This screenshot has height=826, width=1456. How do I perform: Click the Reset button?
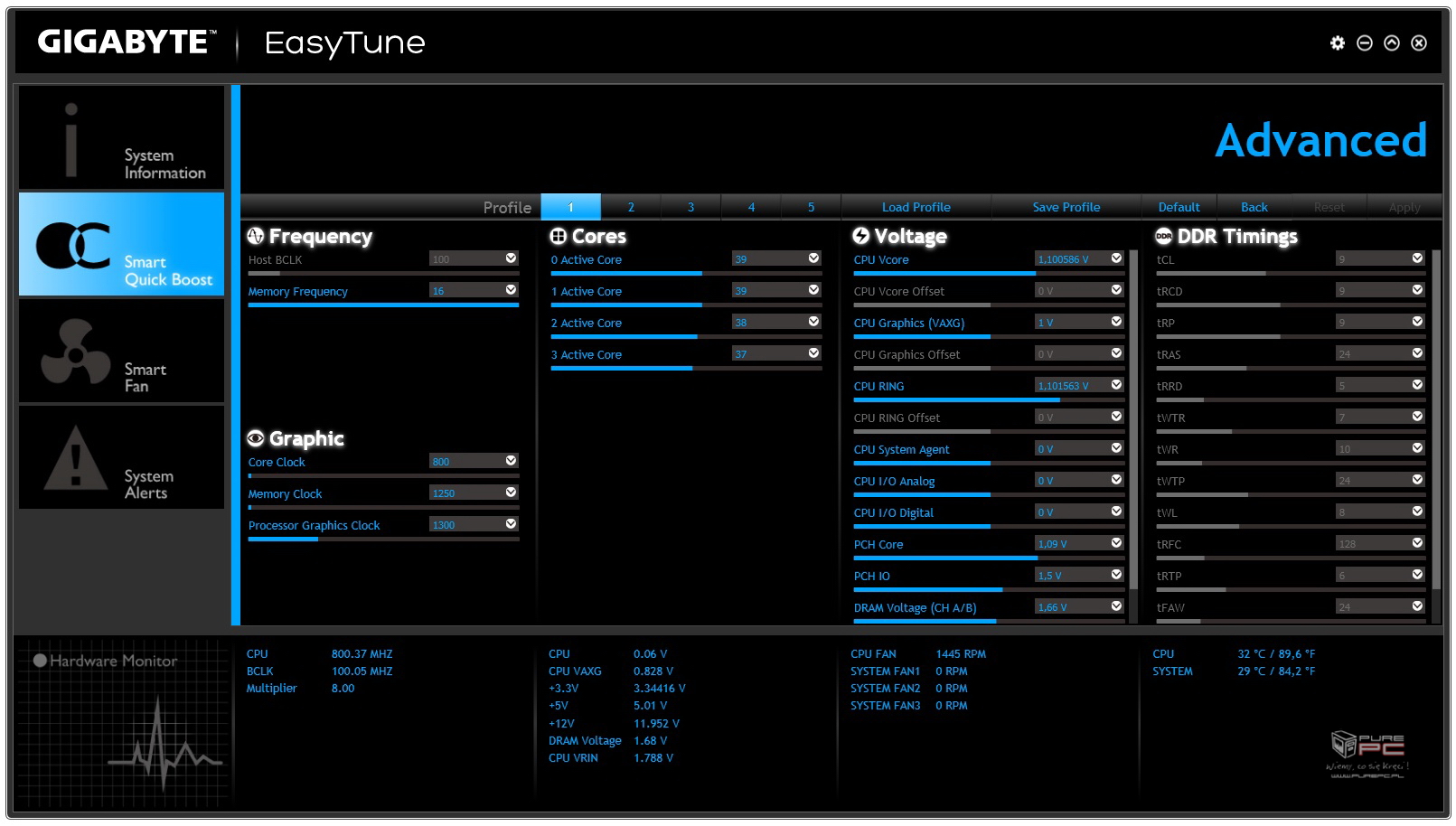click(x=1329, y=207)
